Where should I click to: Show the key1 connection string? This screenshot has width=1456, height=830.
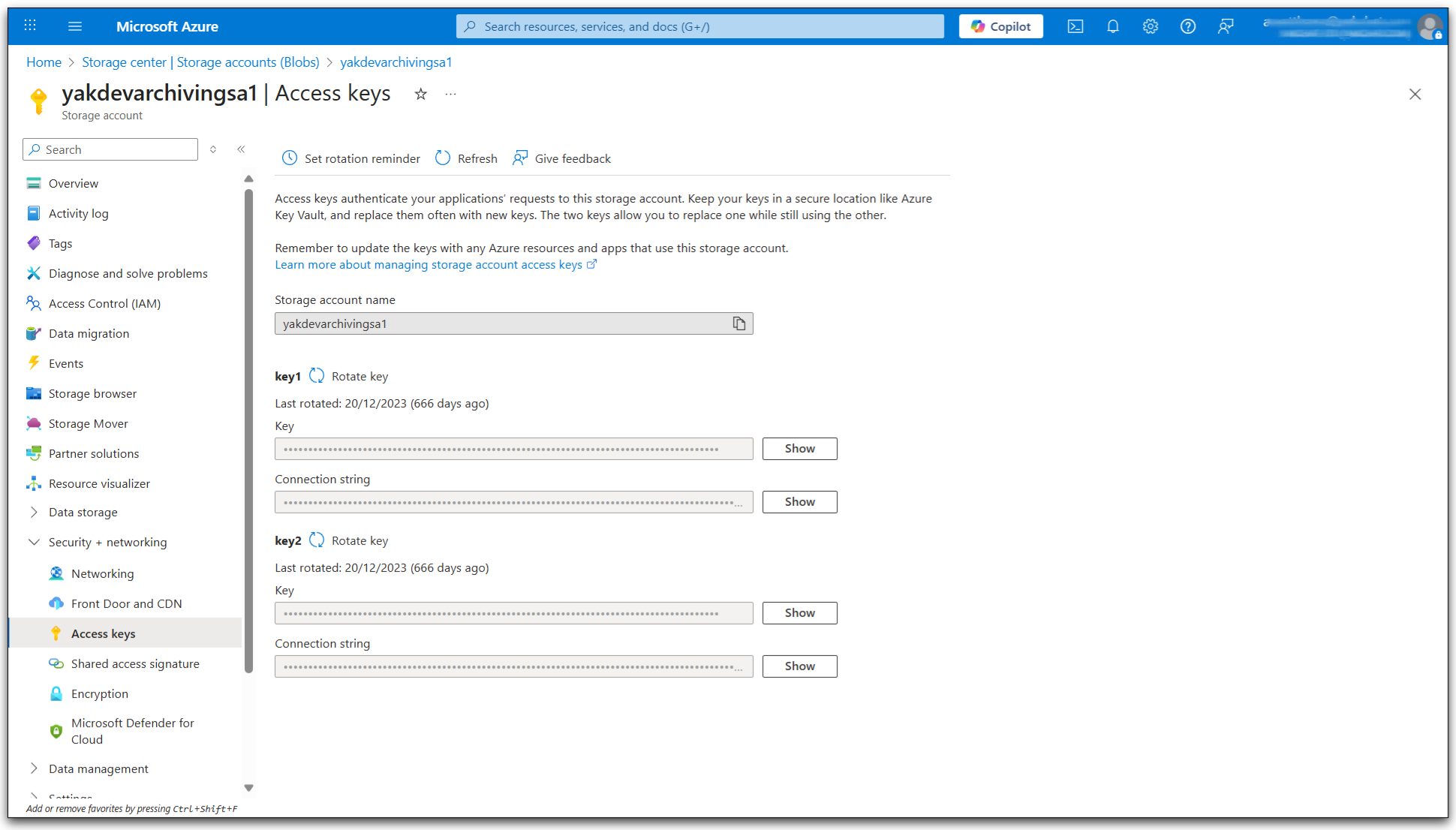(799, 502)
